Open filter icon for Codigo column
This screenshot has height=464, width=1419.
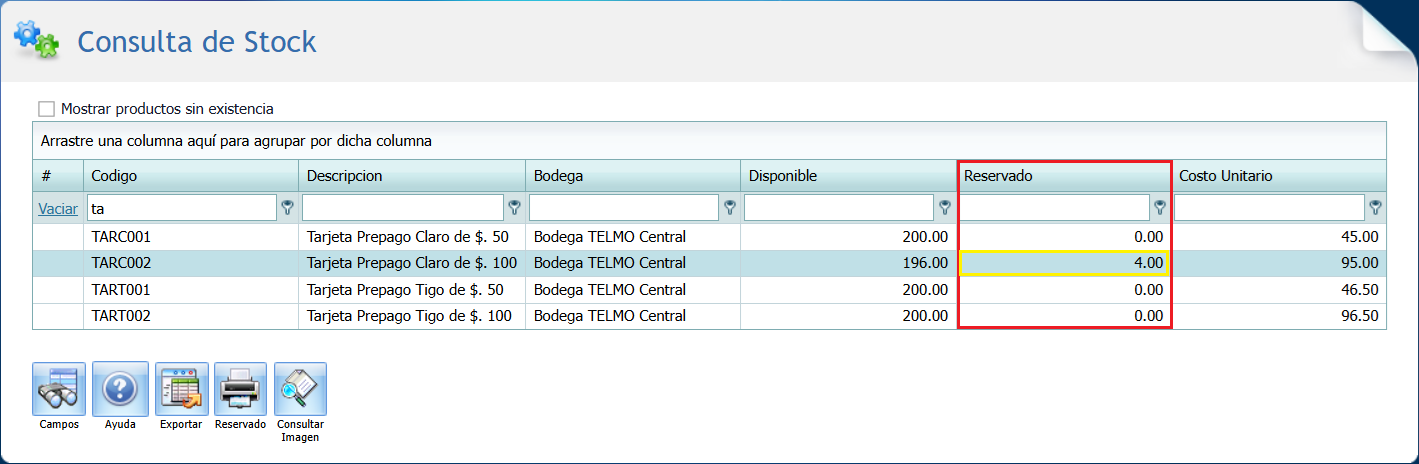[x=288, y=208]
